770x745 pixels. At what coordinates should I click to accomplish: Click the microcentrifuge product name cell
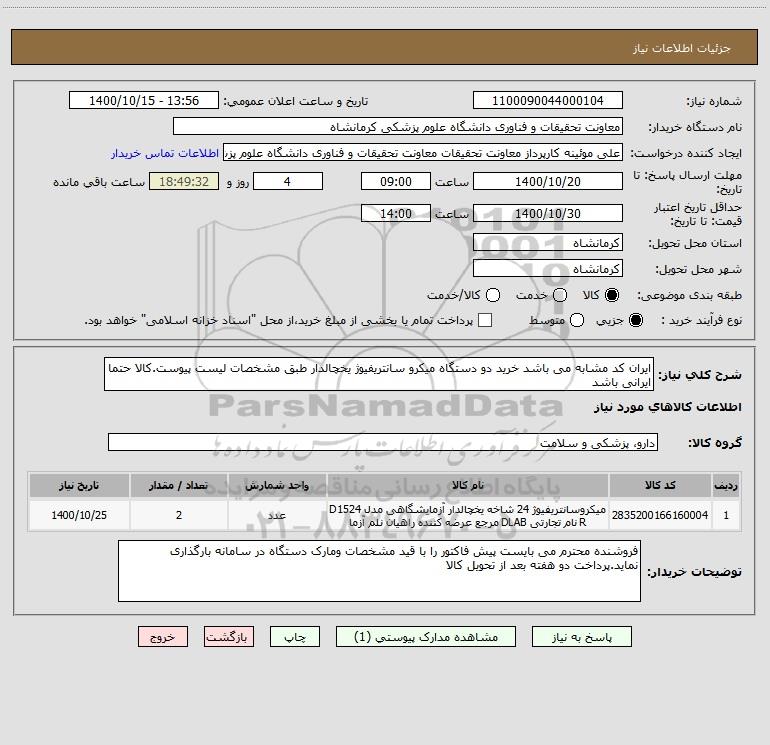tap(468, 515)
